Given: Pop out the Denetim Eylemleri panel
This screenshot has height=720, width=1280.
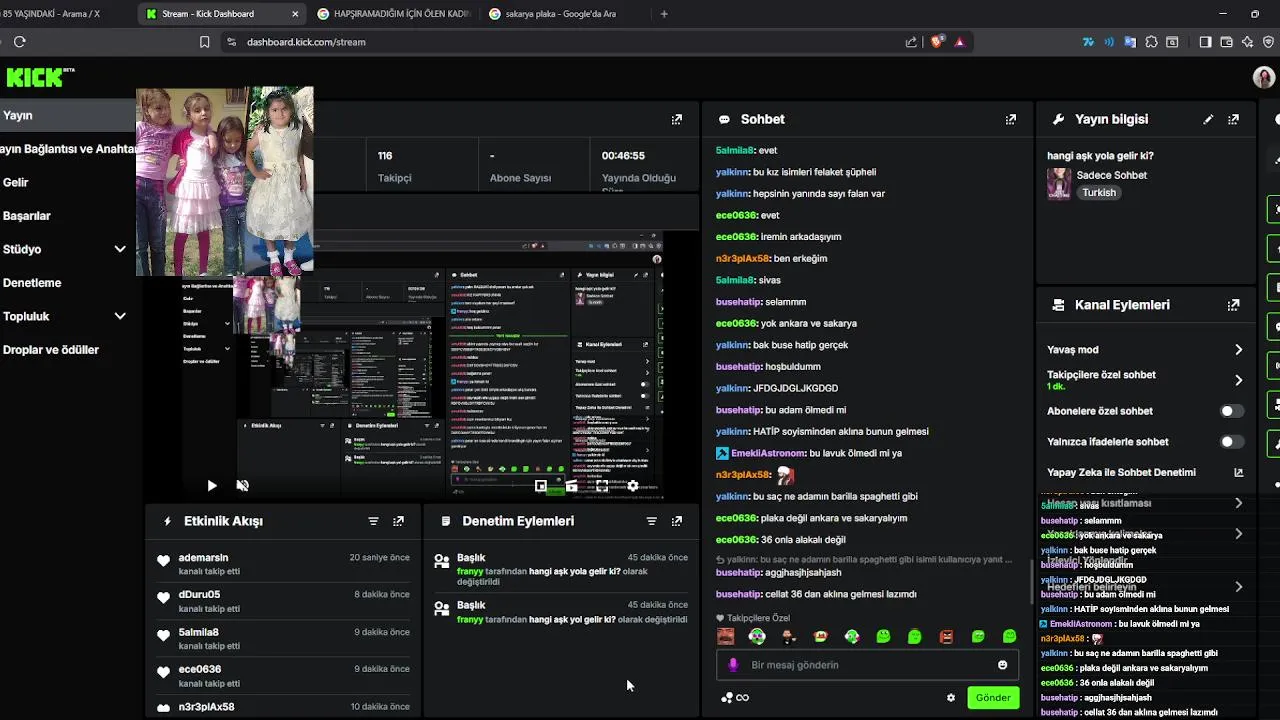Looking at the screenshot, I should click(x=677, y=521).
